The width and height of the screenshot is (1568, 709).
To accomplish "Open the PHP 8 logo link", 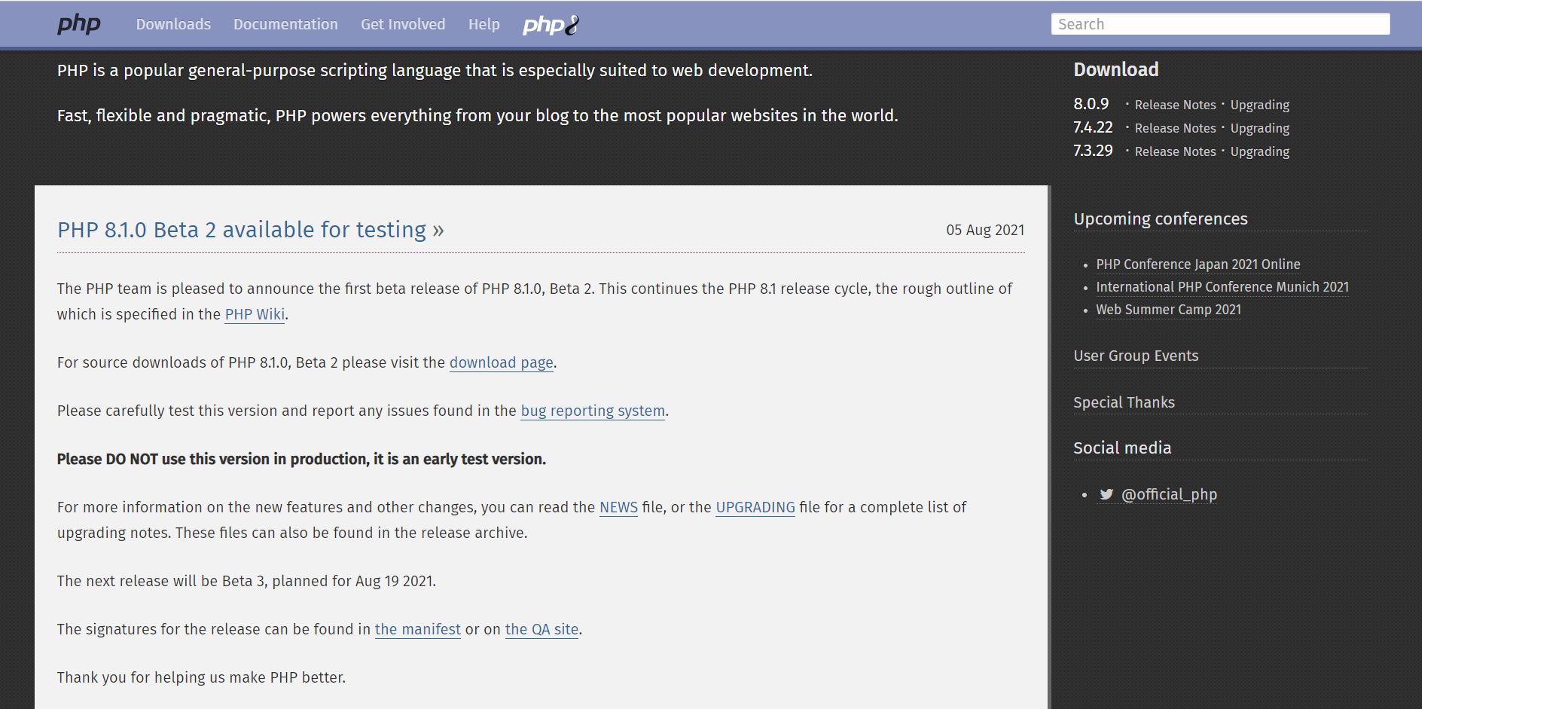I will click(x=551, y=25).
